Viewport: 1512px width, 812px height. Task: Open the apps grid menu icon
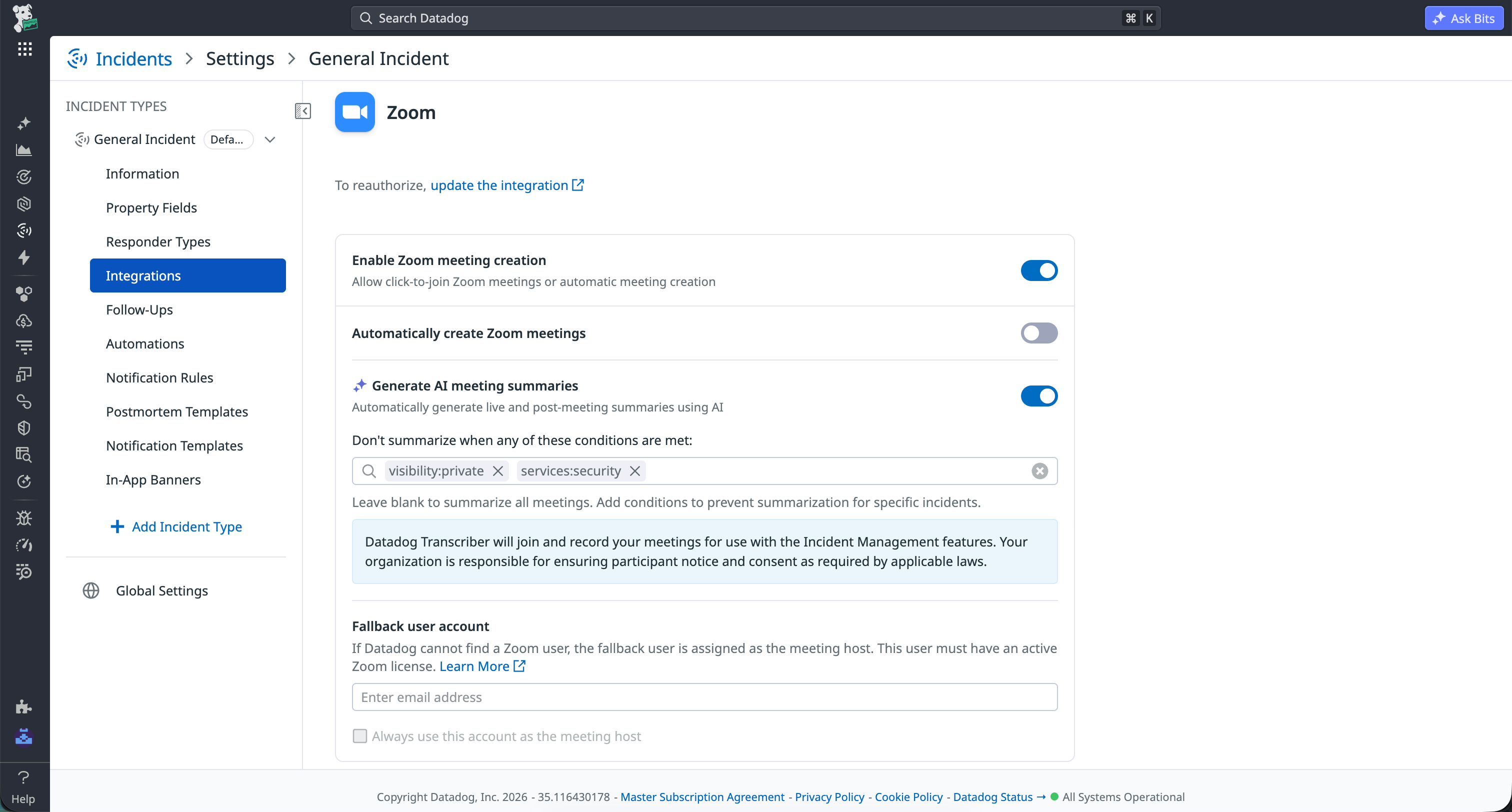[24, 48]
